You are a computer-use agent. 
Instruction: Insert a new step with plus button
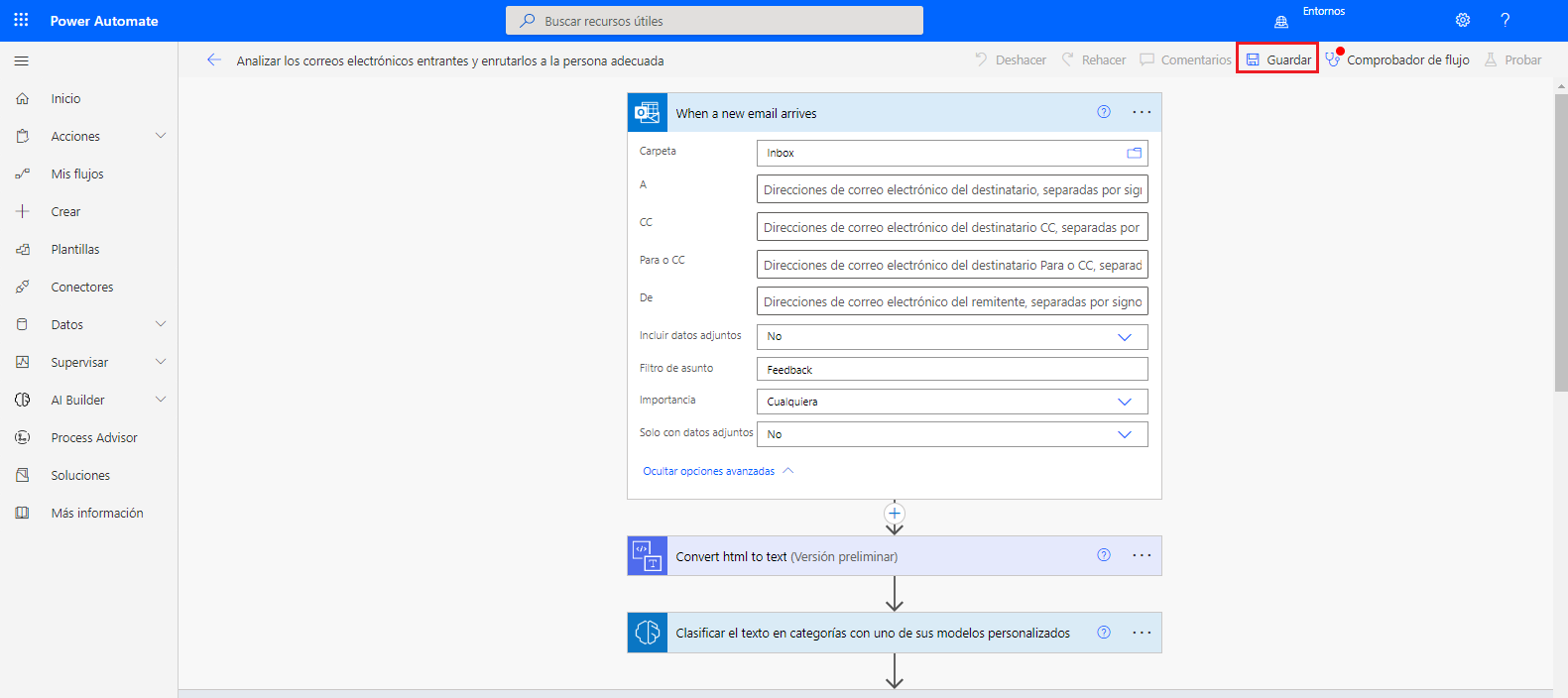point(895,514)
